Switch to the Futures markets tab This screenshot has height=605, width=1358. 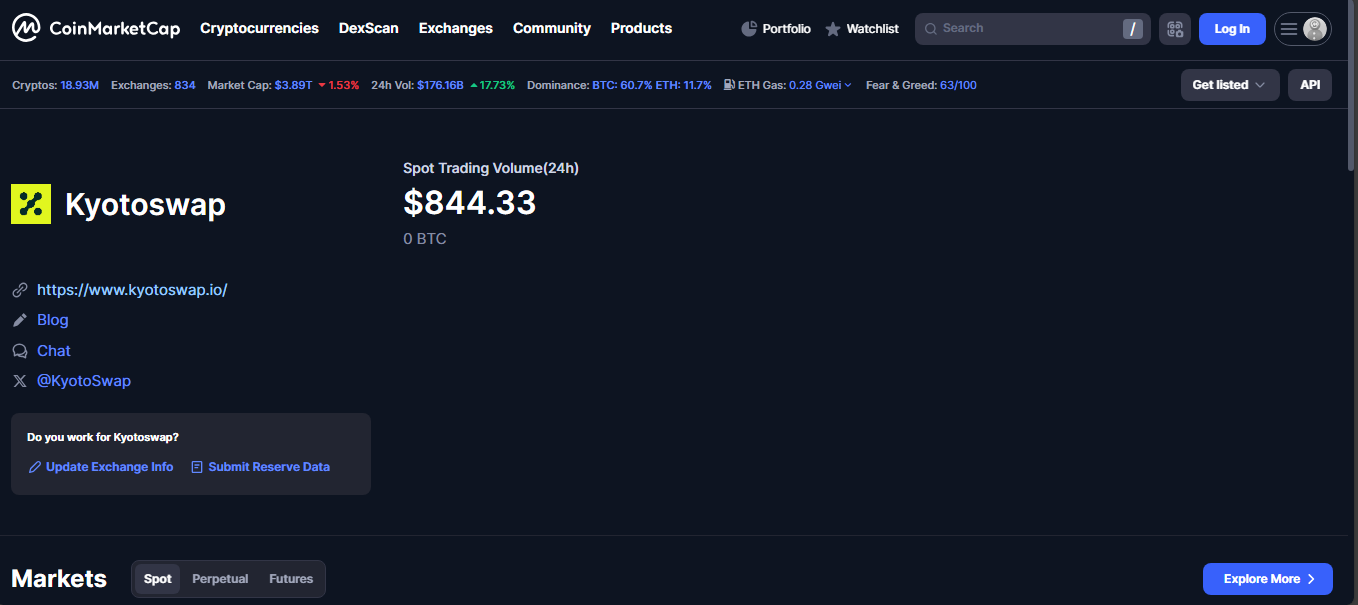pos(291,579)
